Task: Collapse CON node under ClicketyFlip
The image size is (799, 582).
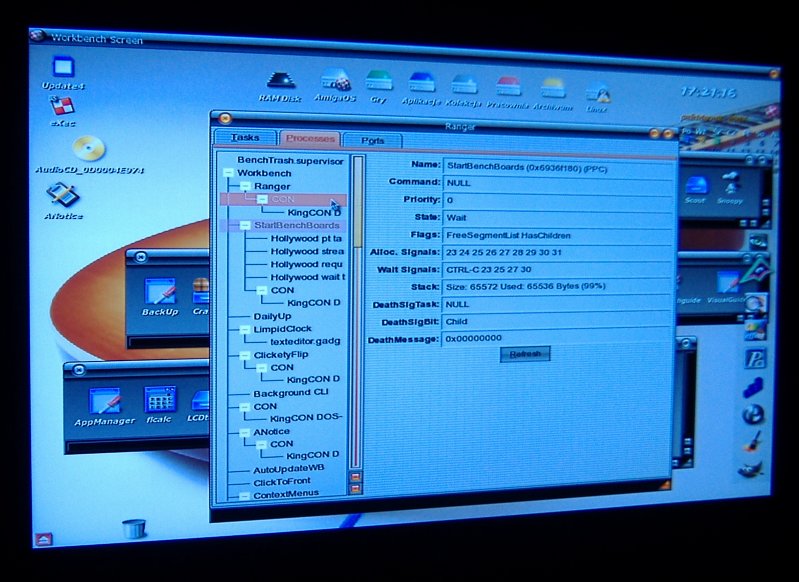Action: (261, 367)
